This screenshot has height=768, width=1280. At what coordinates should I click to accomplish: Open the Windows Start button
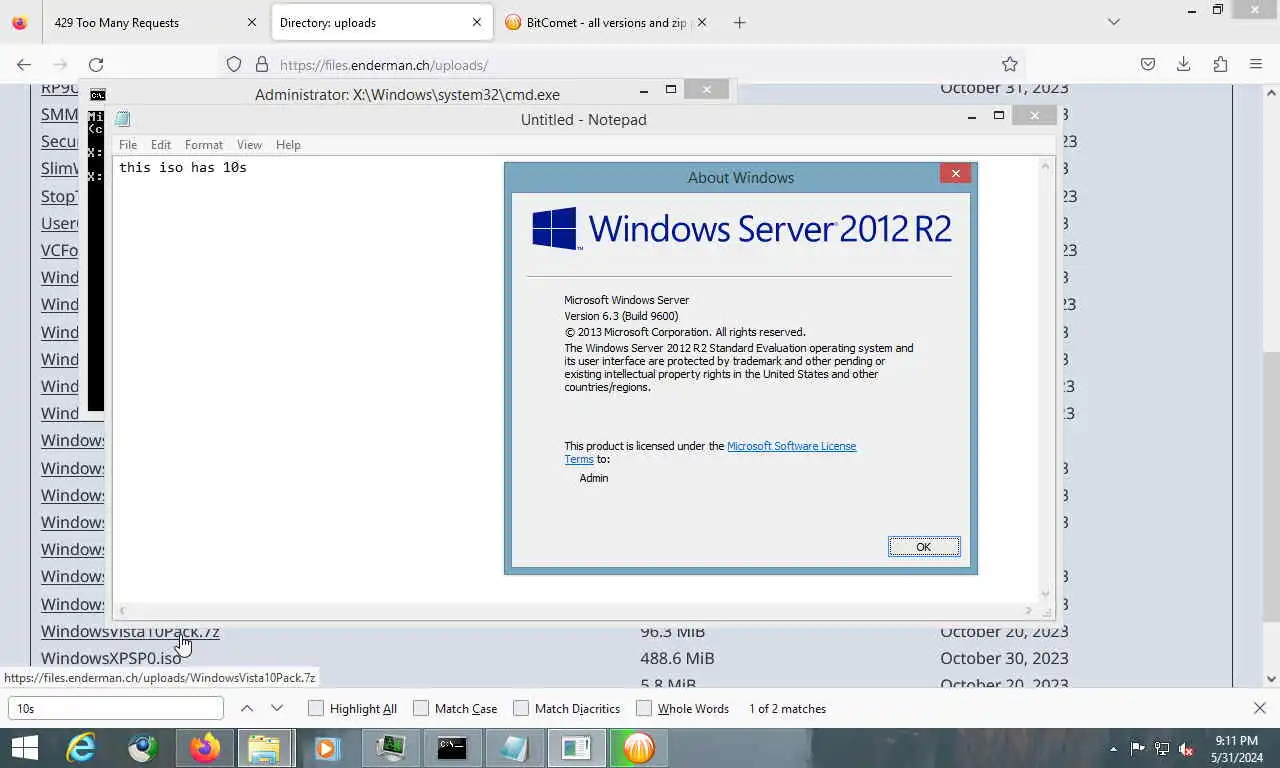click(25, 748)
